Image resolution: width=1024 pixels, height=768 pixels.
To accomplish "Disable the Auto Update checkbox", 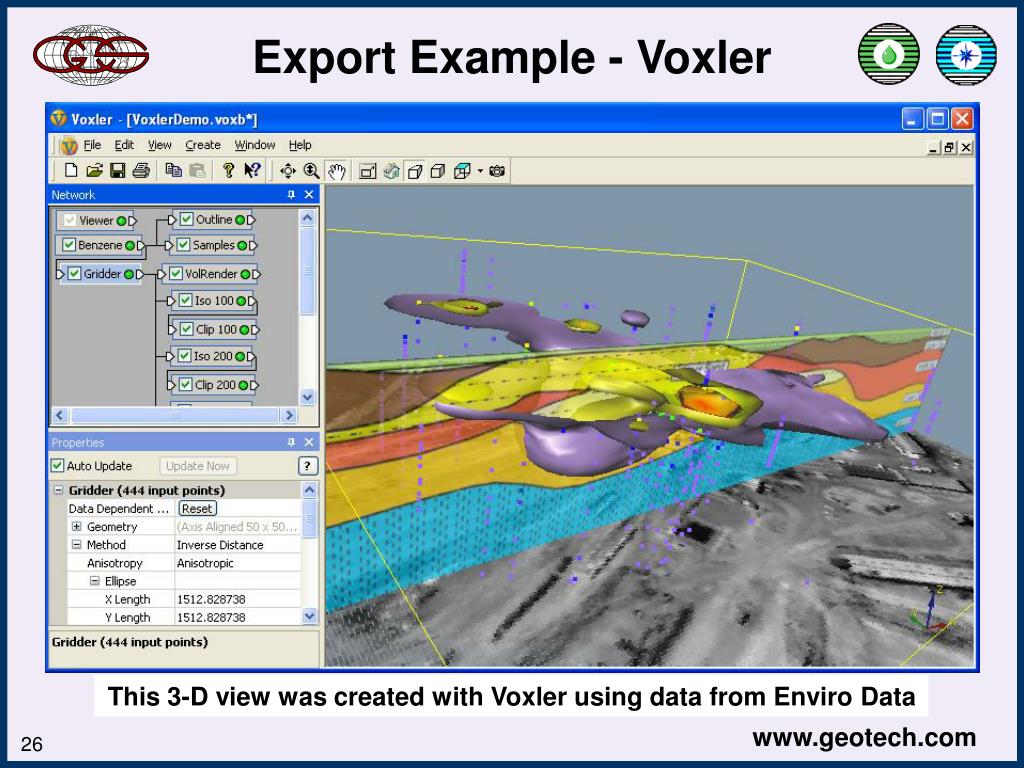I will click(57, 466).
